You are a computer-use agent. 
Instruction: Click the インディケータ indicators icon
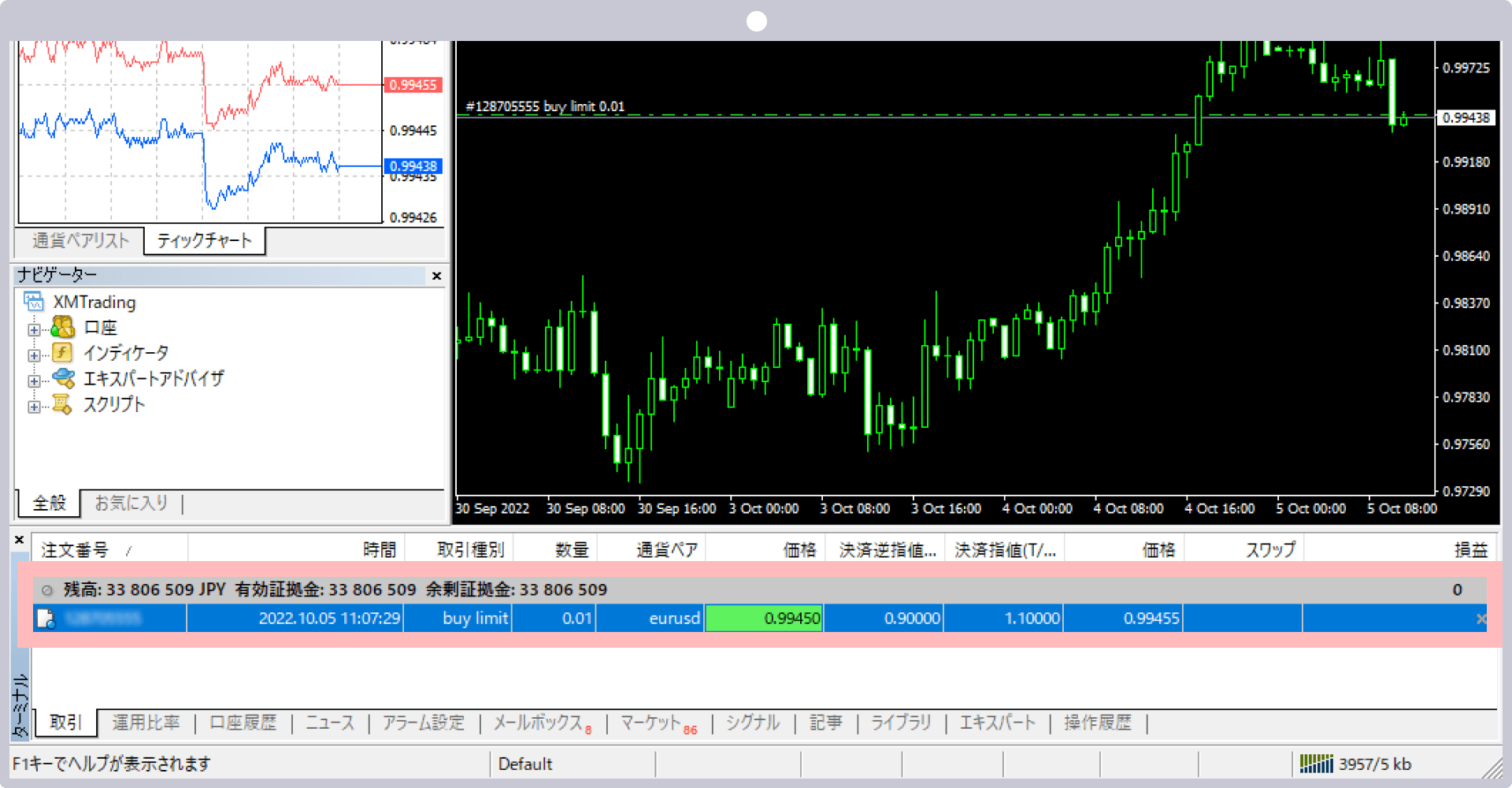(x=63, y=352)
